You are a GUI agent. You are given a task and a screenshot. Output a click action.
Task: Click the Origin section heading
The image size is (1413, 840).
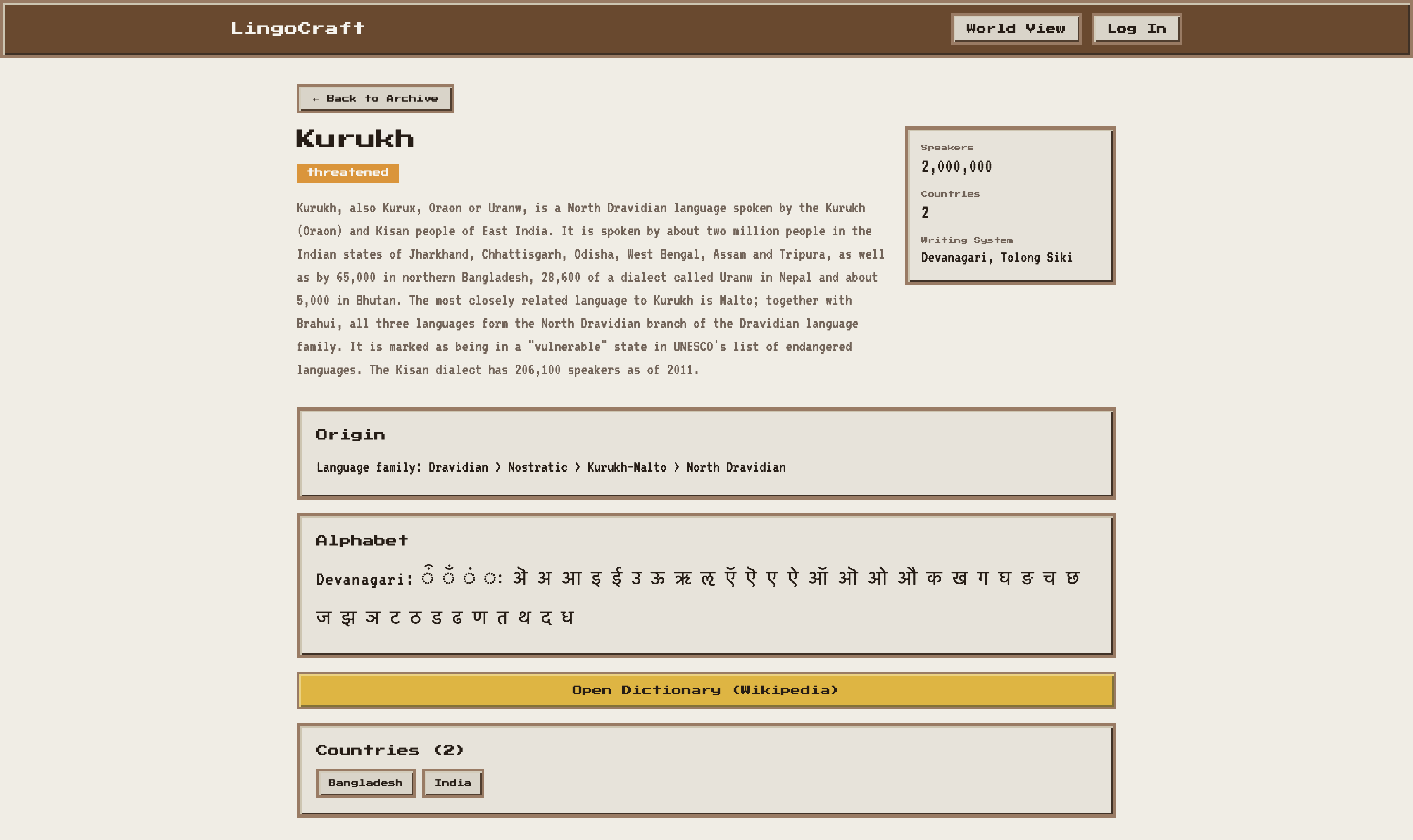click(x=350, y=435)
